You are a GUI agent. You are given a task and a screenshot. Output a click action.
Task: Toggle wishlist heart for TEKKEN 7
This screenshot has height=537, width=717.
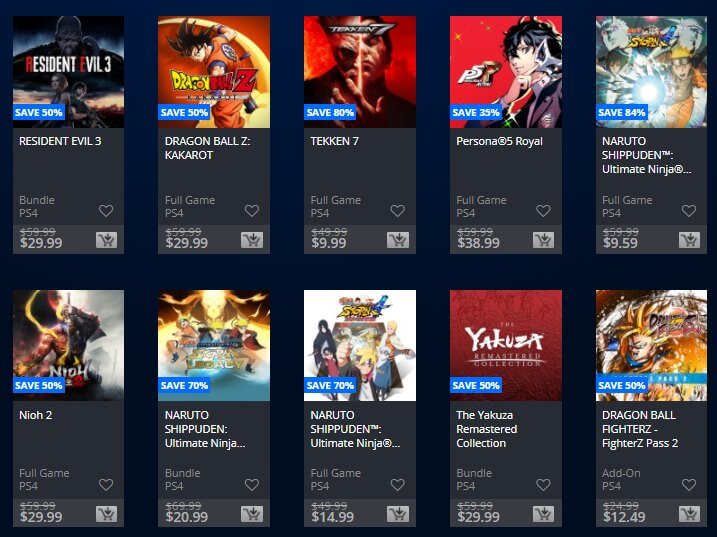coord(397,211)
